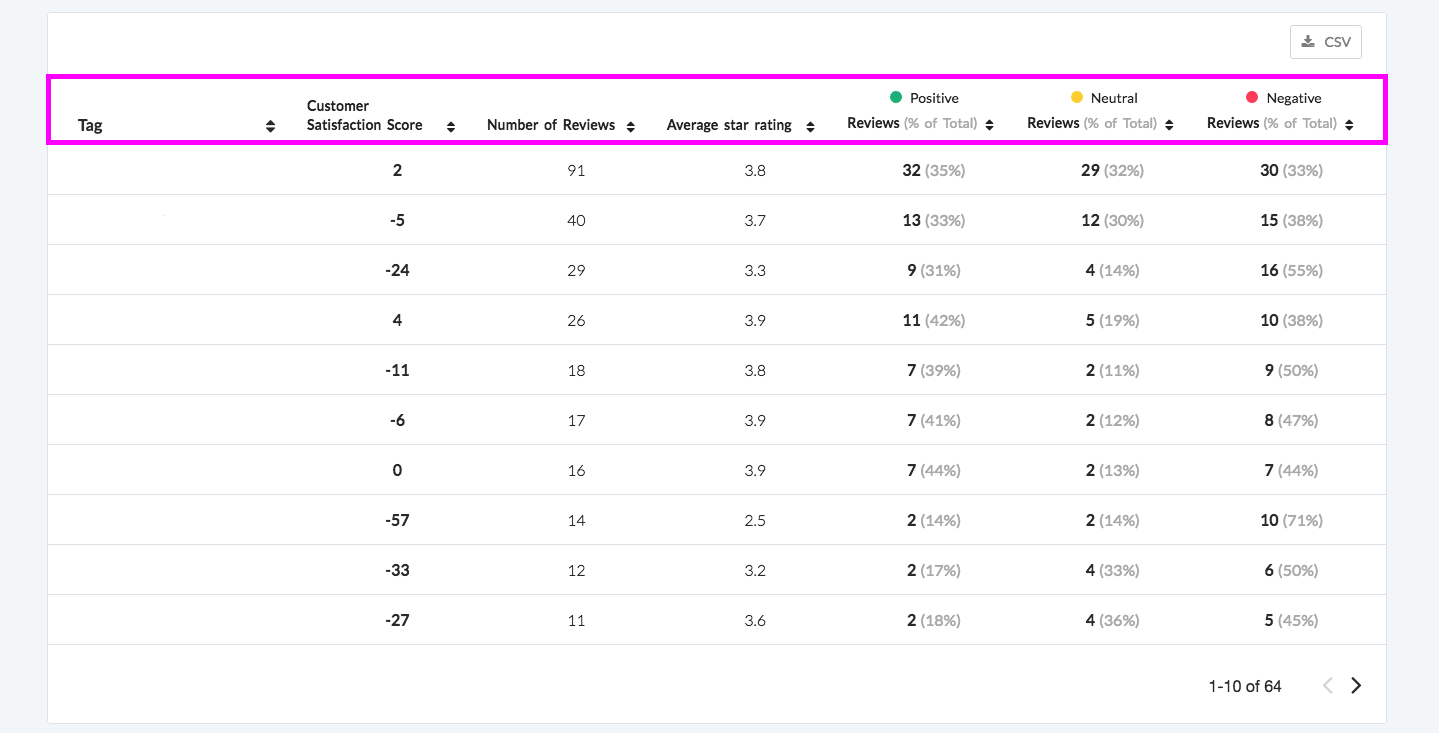Click positive reviews "11 (42%)" cell
The image size is (1439, 733).
[933, 320]
